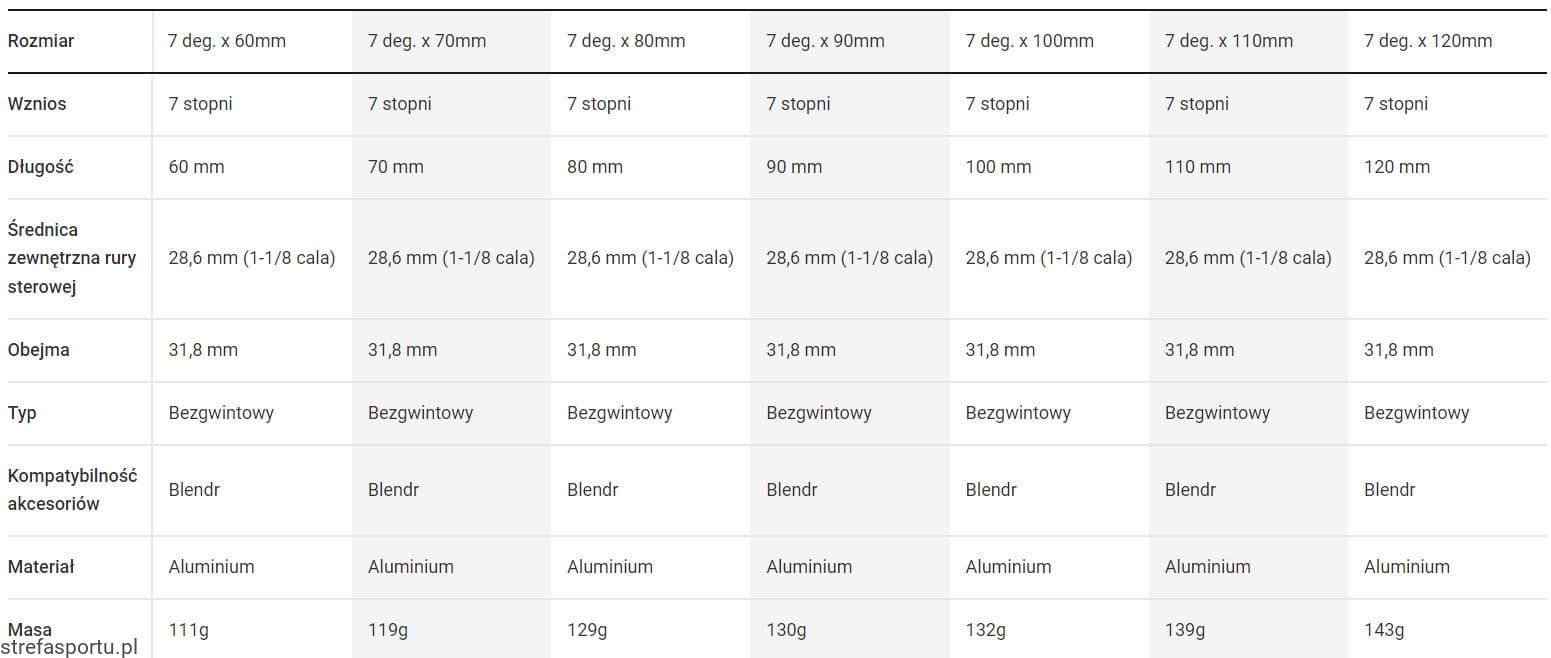
Task: Select the "Obejma" row label
Action: tap(39, 350)
